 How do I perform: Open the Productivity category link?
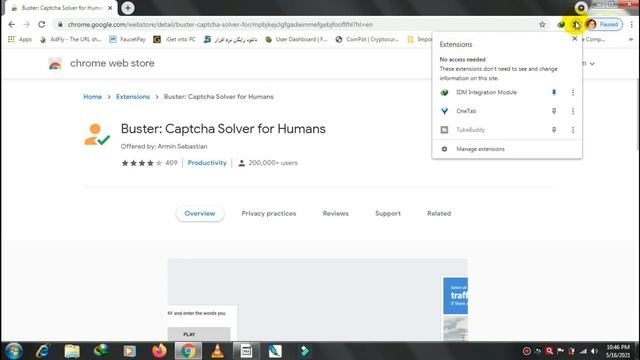(x=207, y=163)
